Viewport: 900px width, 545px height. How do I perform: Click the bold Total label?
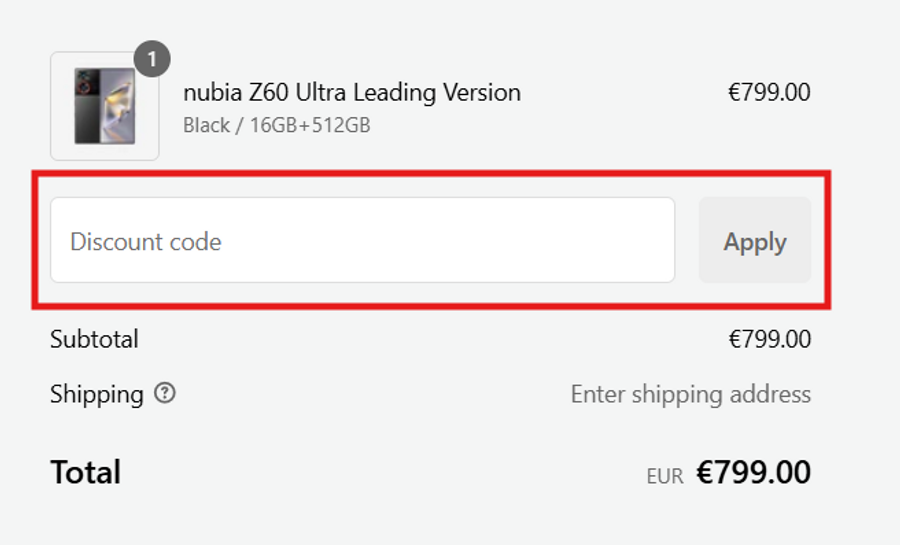pyautogui.click(x=85, y=472)
